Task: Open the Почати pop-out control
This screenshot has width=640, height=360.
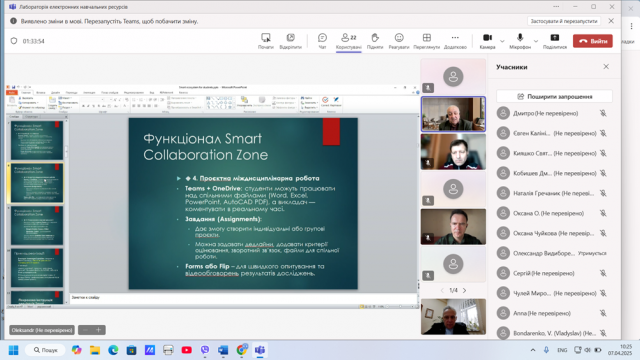Action: pyautogui.click(x=266, y=41)
